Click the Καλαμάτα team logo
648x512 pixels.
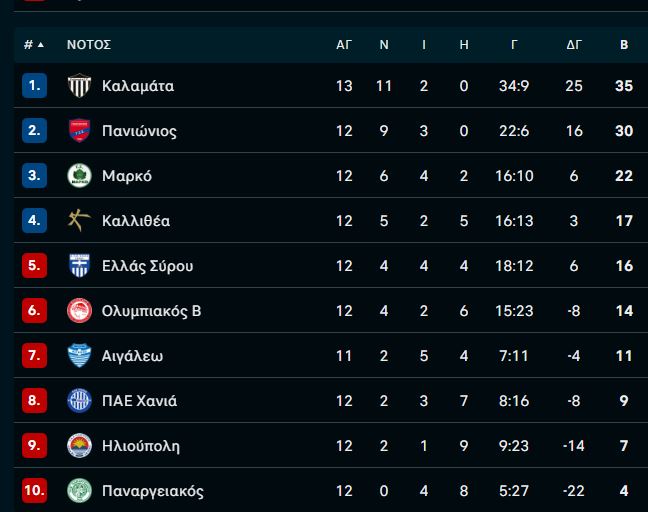79,86
